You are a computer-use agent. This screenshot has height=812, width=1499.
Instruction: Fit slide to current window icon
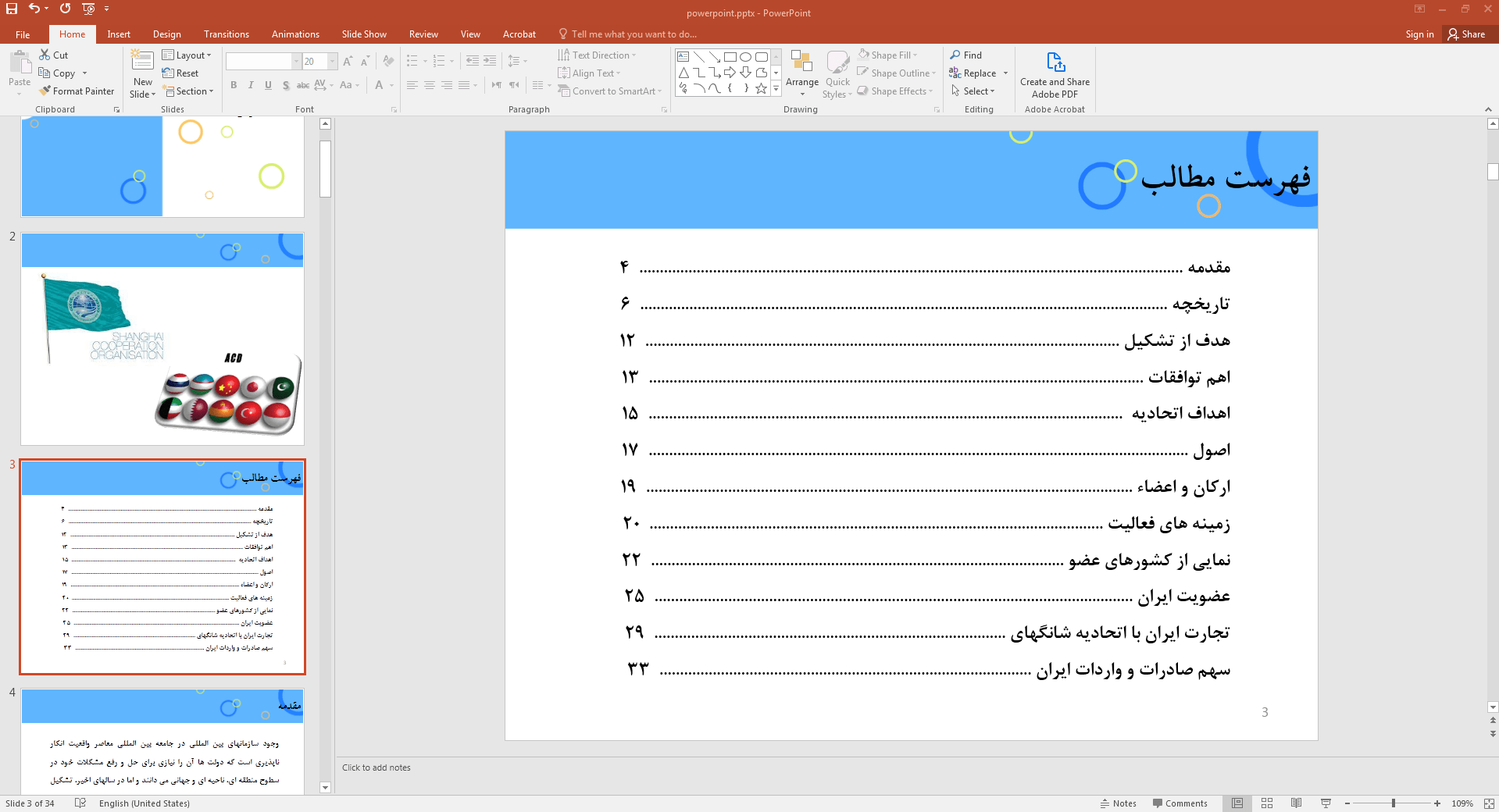[1489, 803]
